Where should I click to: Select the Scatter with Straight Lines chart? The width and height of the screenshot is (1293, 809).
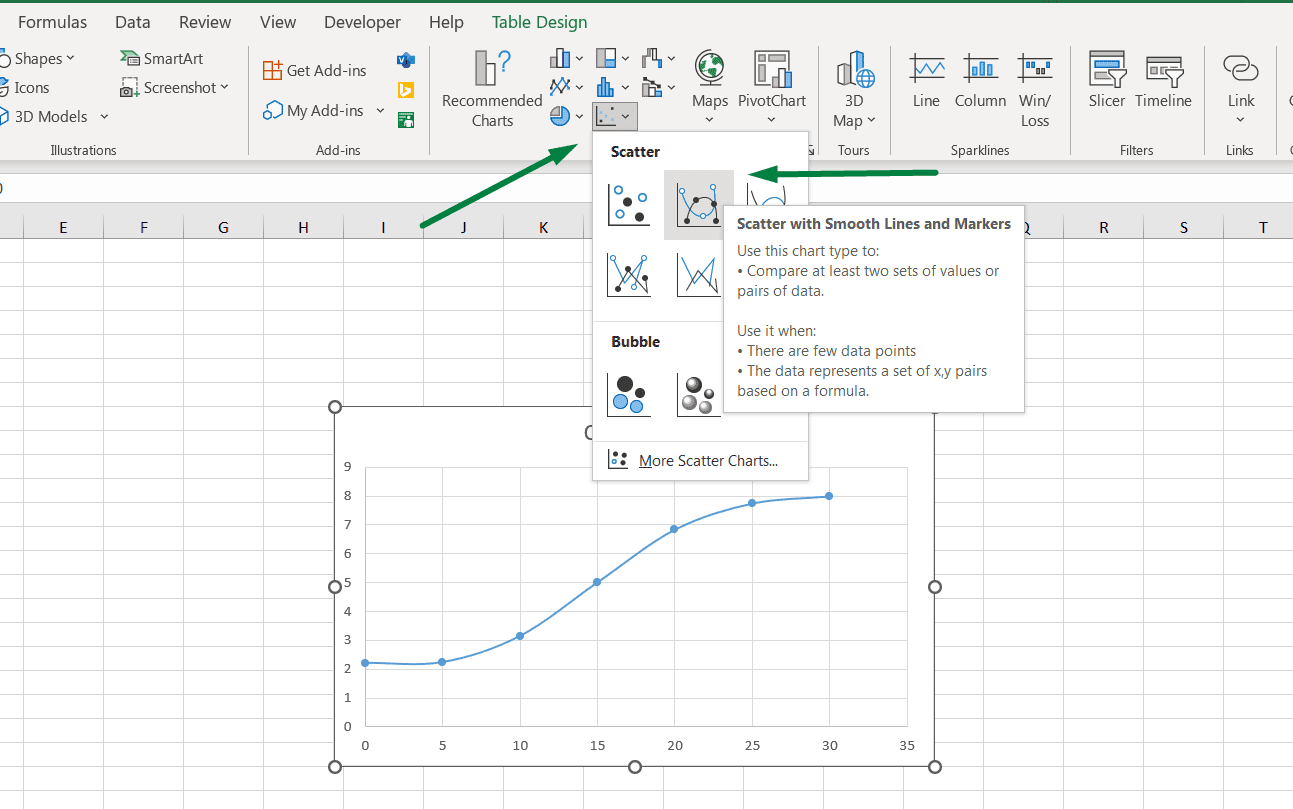[698, 275]
